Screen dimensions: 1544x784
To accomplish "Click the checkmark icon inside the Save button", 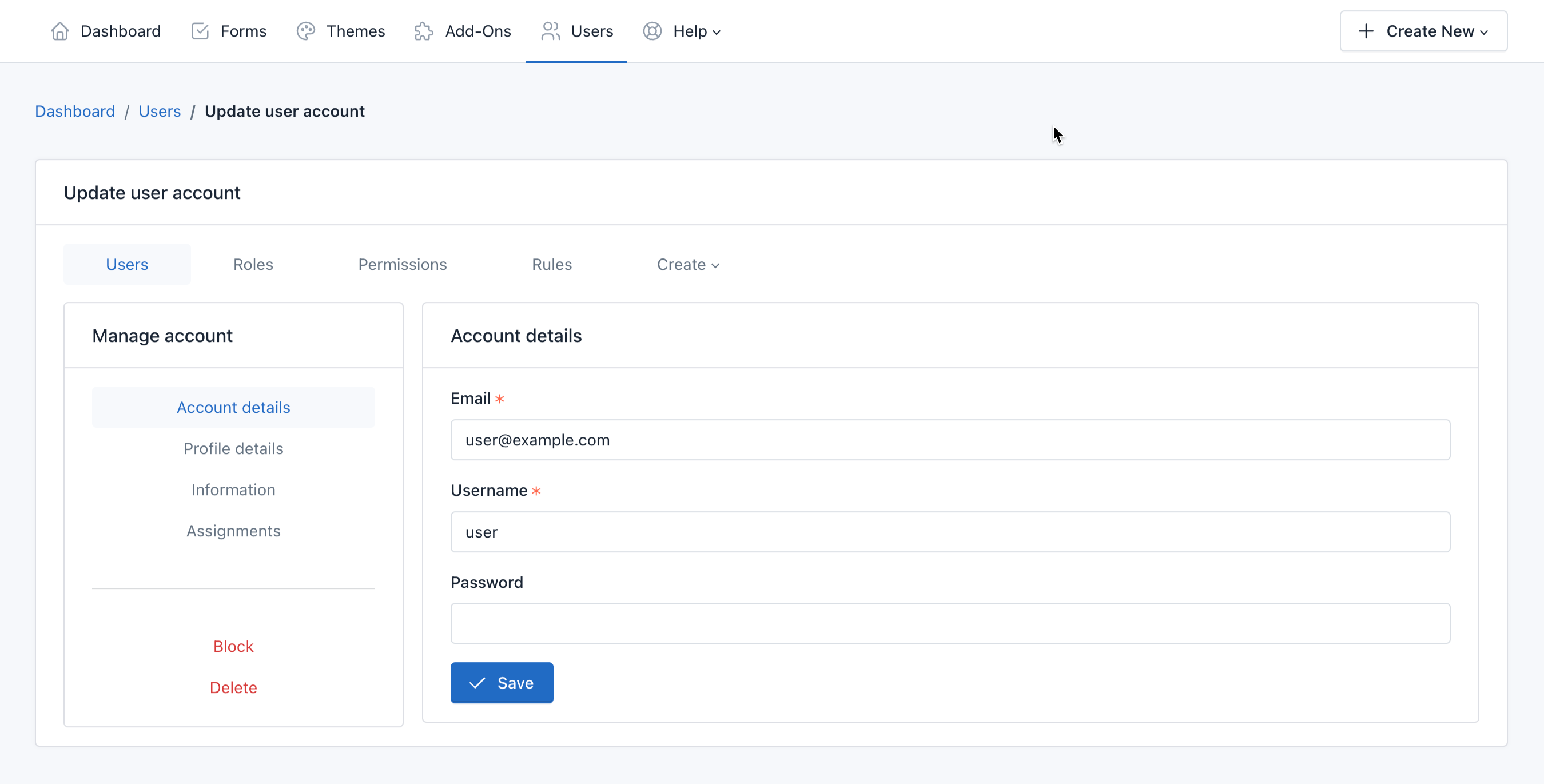I will click(476, 683).
